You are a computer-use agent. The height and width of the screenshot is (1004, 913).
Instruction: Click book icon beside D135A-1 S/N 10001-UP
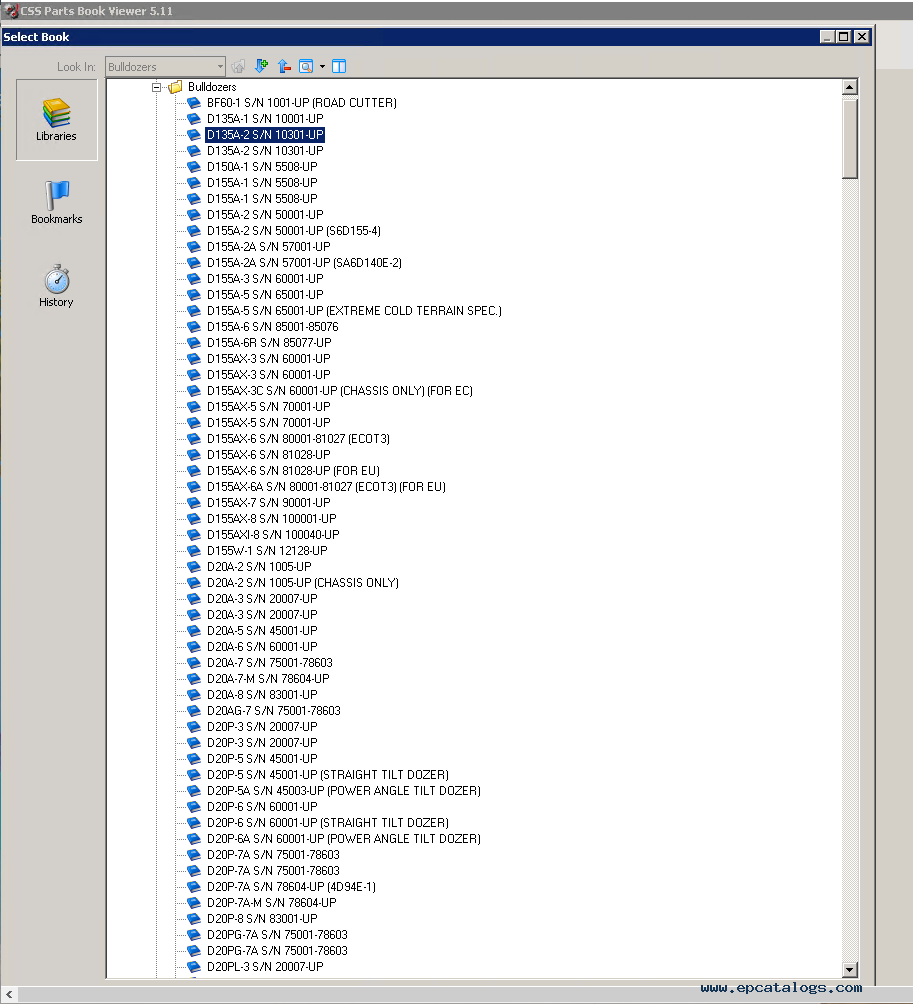(x=193, y=118)
